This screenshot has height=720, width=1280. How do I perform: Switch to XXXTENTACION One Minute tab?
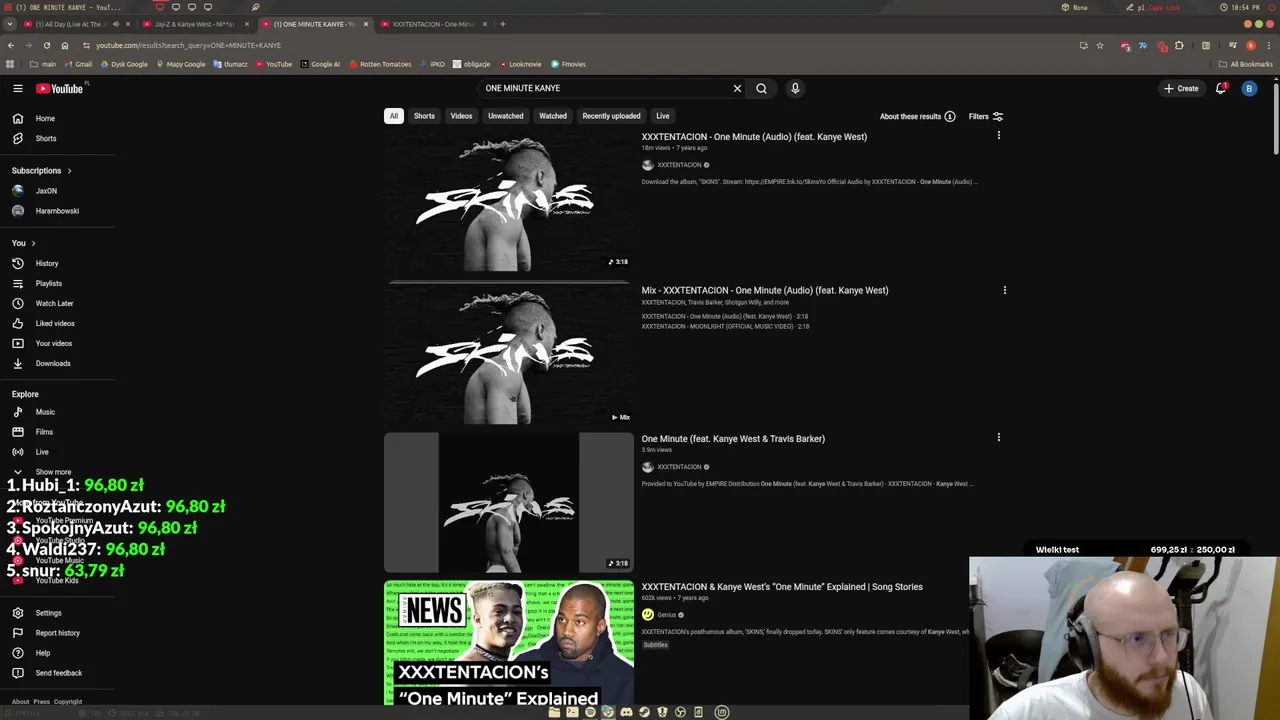pyautogui.click(x=433, y=24)
